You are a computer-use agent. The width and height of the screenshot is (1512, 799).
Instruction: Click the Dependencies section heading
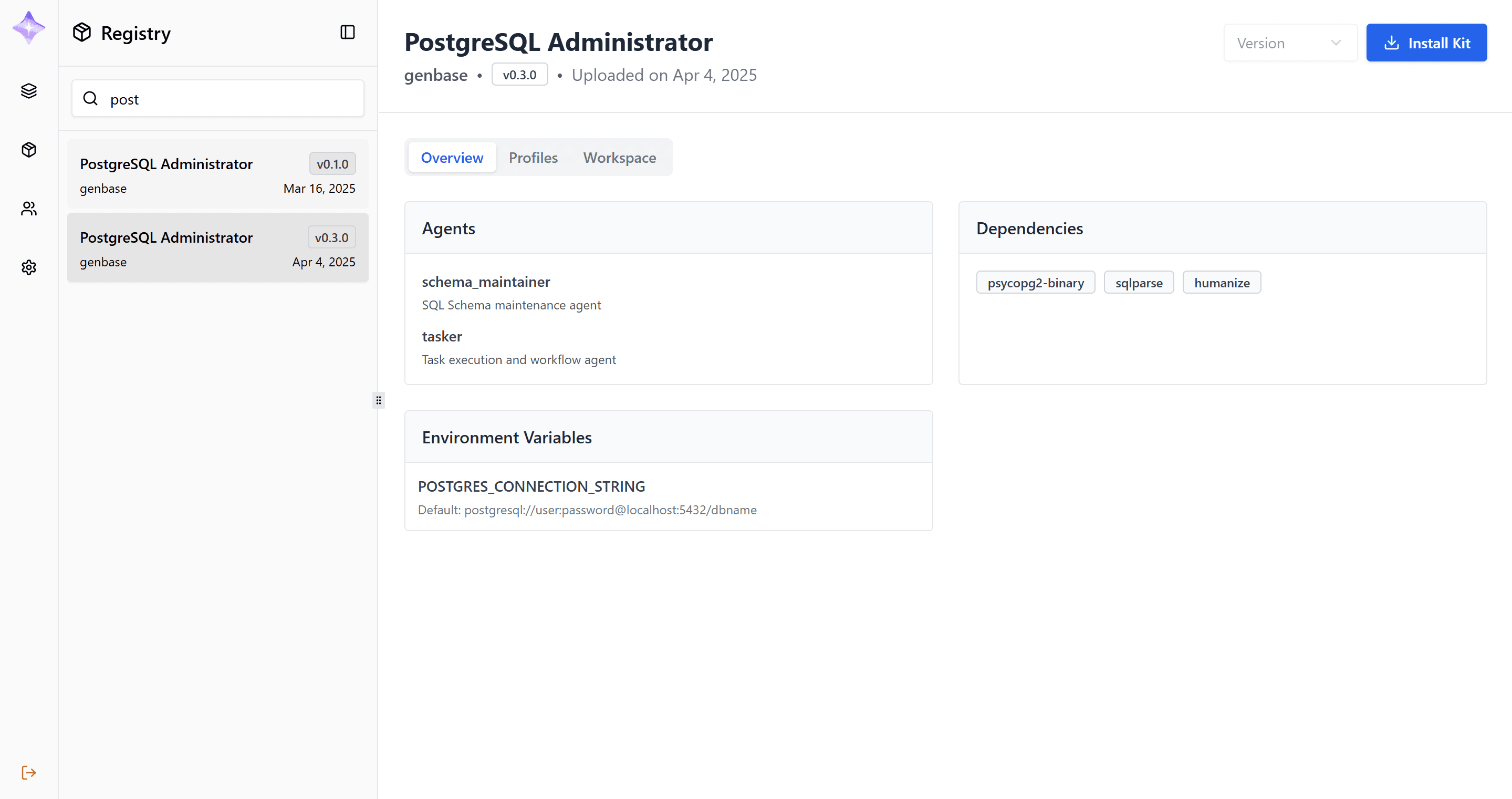coord(1029,228)
